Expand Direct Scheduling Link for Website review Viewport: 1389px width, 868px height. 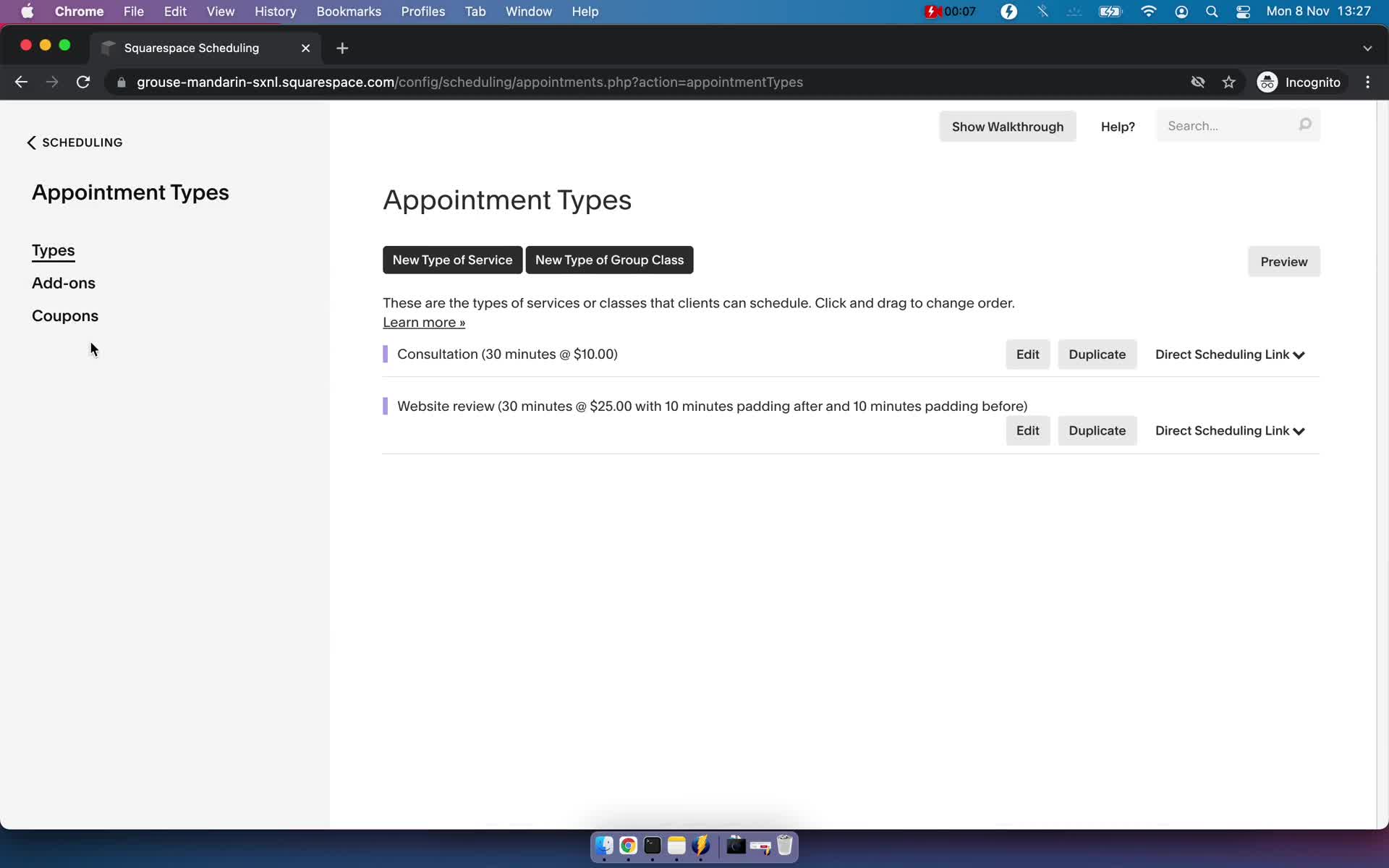click(x=1230, y=430)
